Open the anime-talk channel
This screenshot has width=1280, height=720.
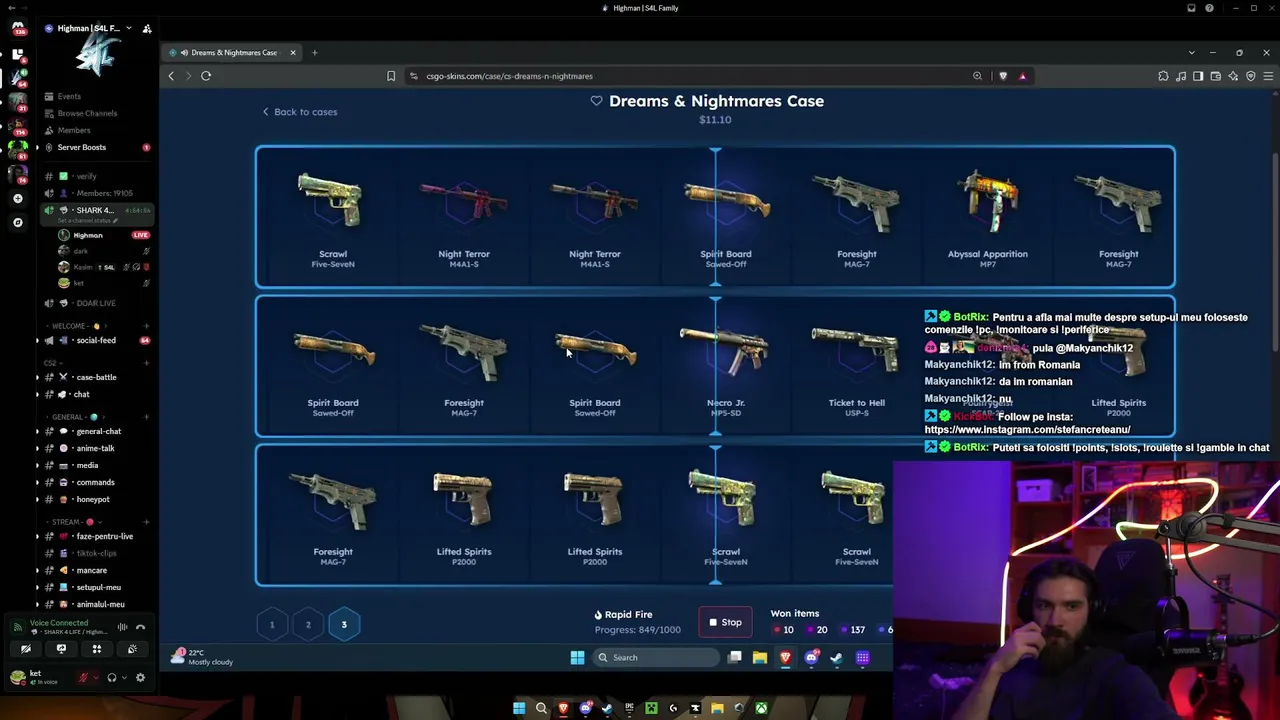coord(95,448)
